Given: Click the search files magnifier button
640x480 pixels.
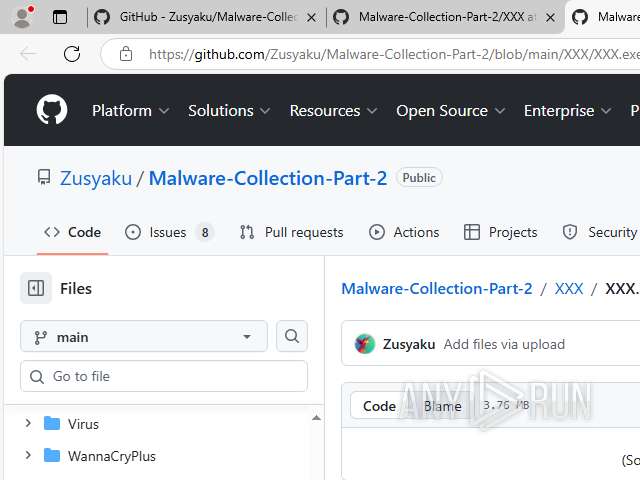Looking at the screenshot, I should pos(292,336).
